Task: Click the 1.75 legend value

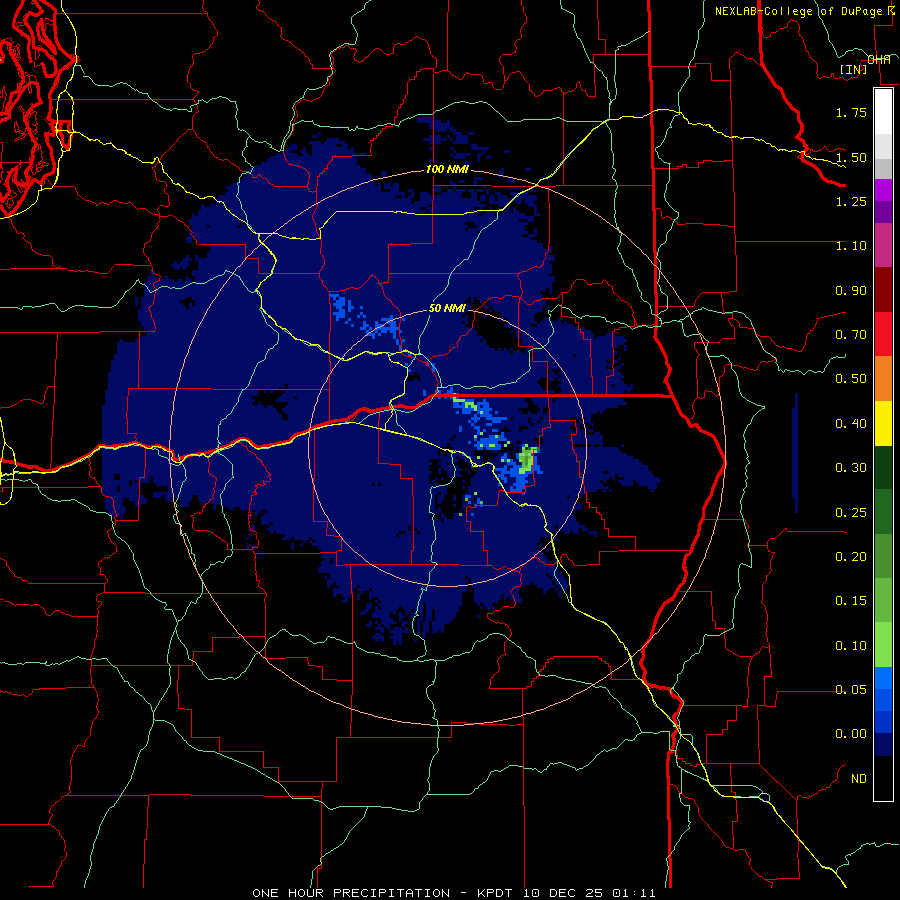Action: tap(851, 112)
